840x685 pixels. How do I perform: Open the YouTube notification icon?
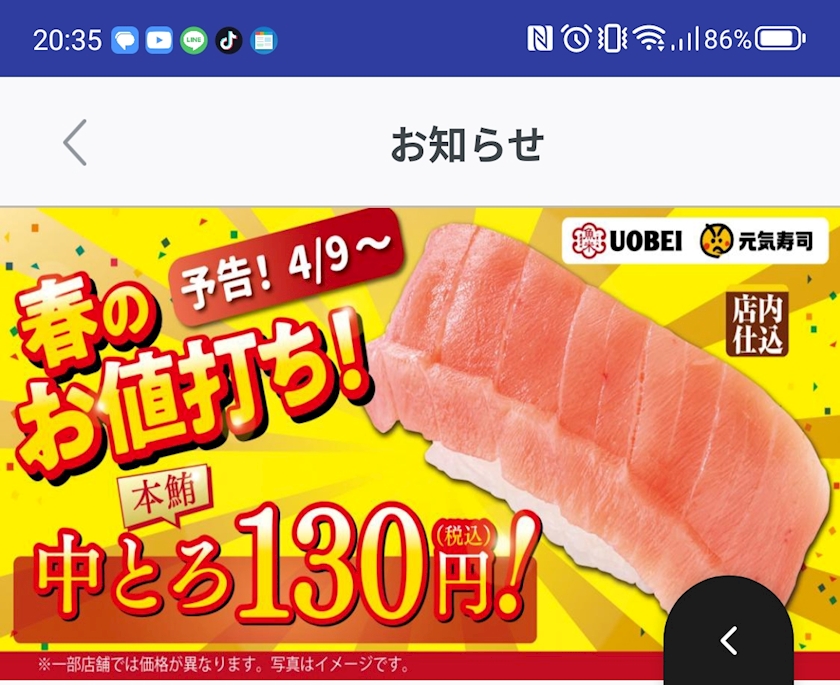click(x=159, y=40)
